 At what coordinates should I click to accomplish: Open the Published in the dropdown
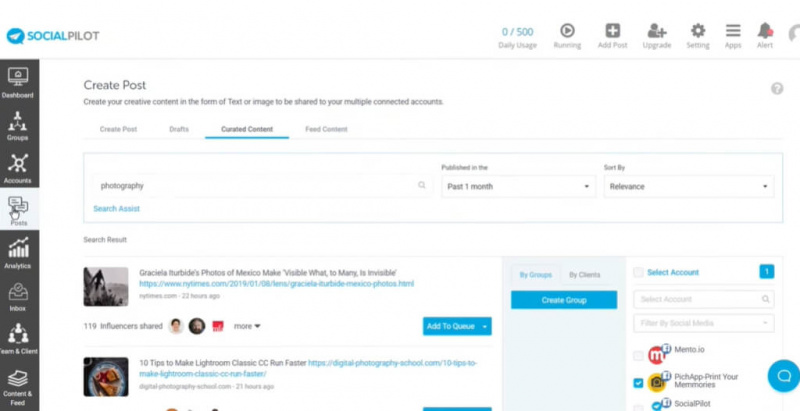[x=518, y=187]
